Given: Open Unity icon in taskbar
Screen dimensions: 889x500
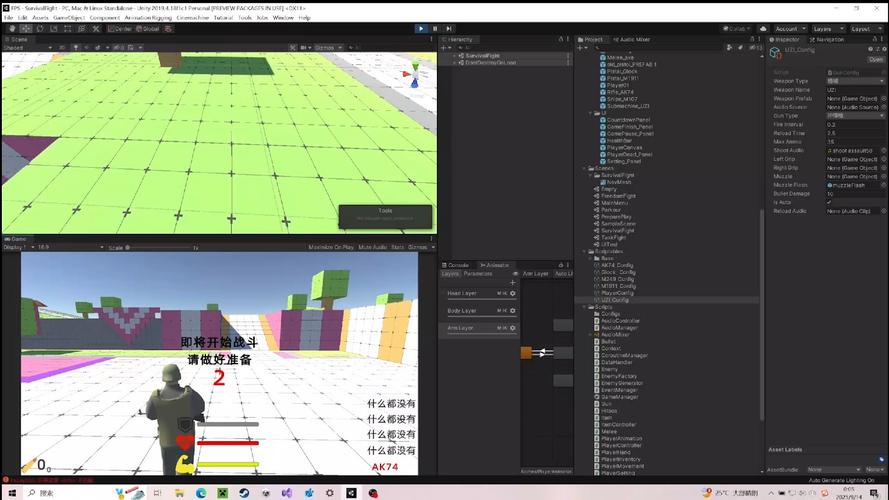Looking at the screenshot, I should pyautogui.click(x=351, y=493).
